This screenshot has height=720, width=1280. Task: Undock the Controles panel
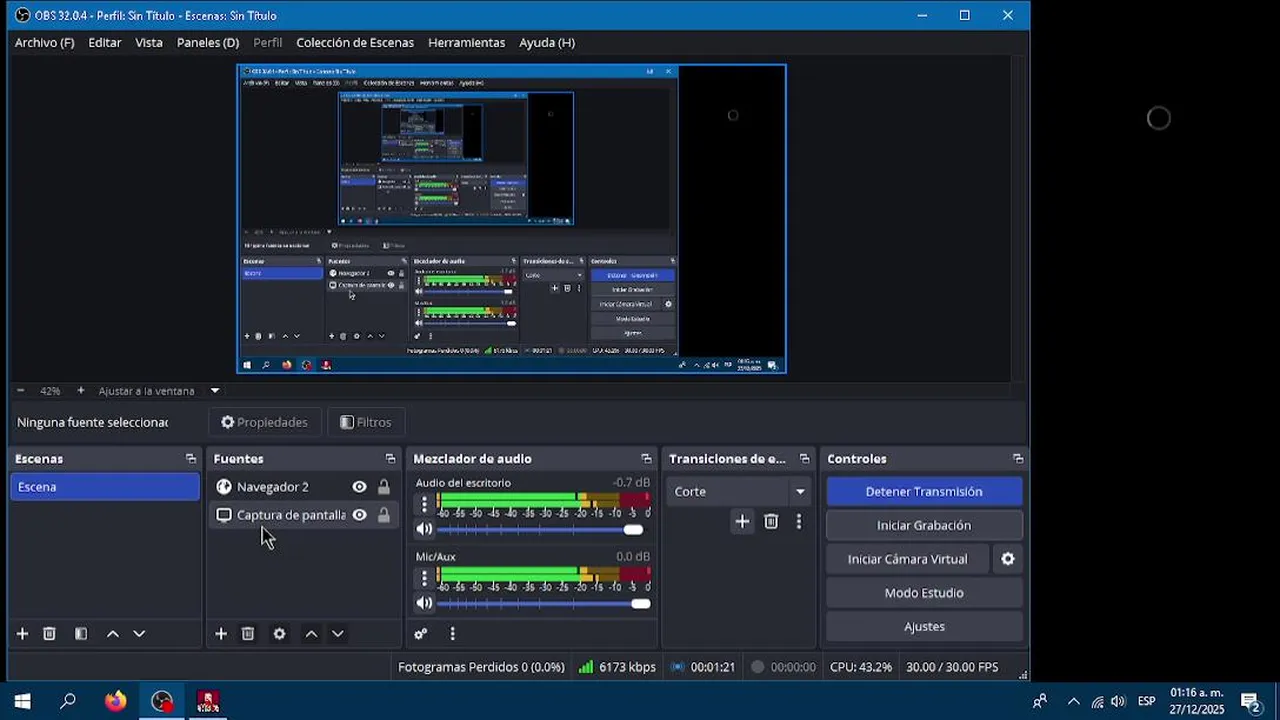pos(1018,459)
